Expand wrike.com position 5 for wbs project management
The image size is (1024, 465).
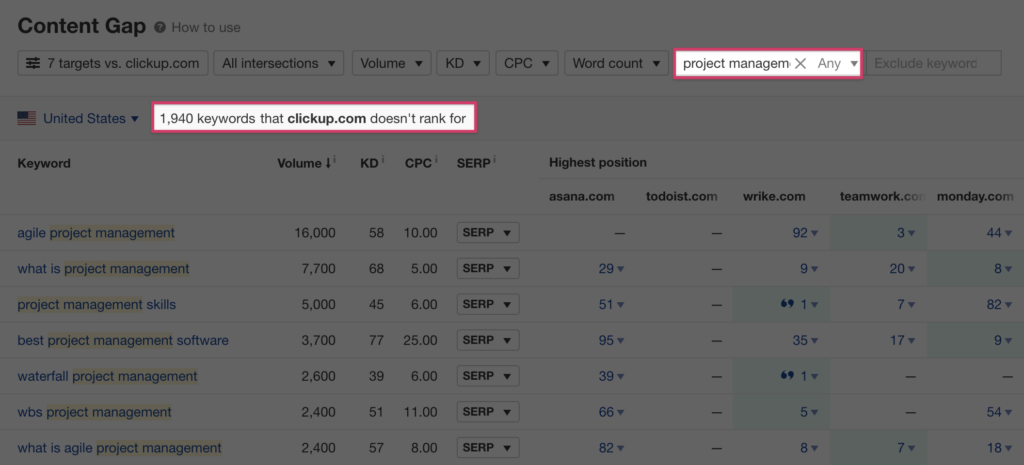tap(809, 412)
